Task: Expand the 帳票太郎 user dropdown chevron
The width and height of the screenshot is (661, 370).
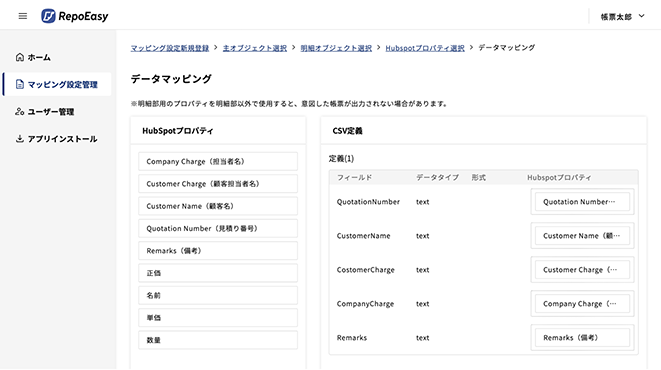Action: click(642, 16)
